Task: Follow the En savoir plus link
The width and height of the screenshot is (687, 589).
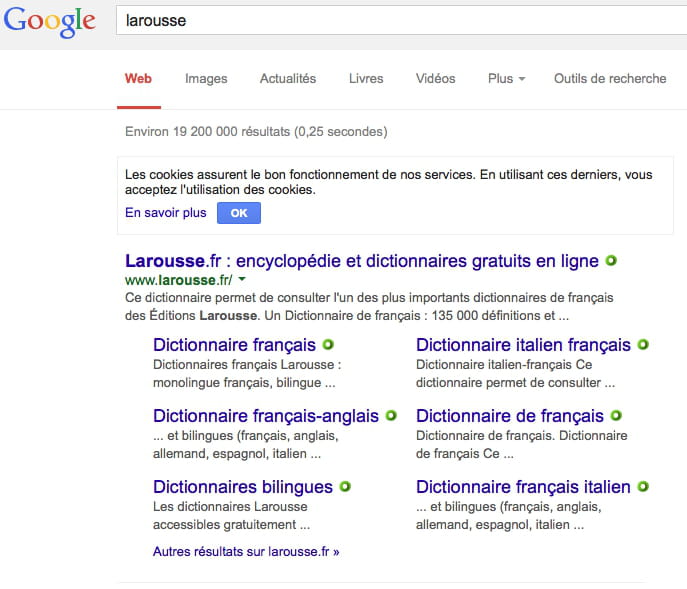Action: (166, 213)
